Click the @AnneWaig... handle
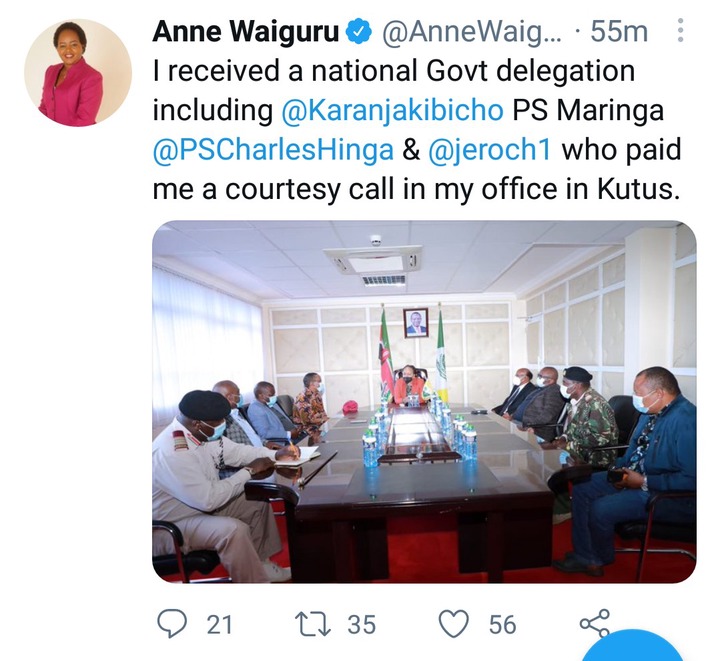The image size is (720, 661). coord(471,32)
